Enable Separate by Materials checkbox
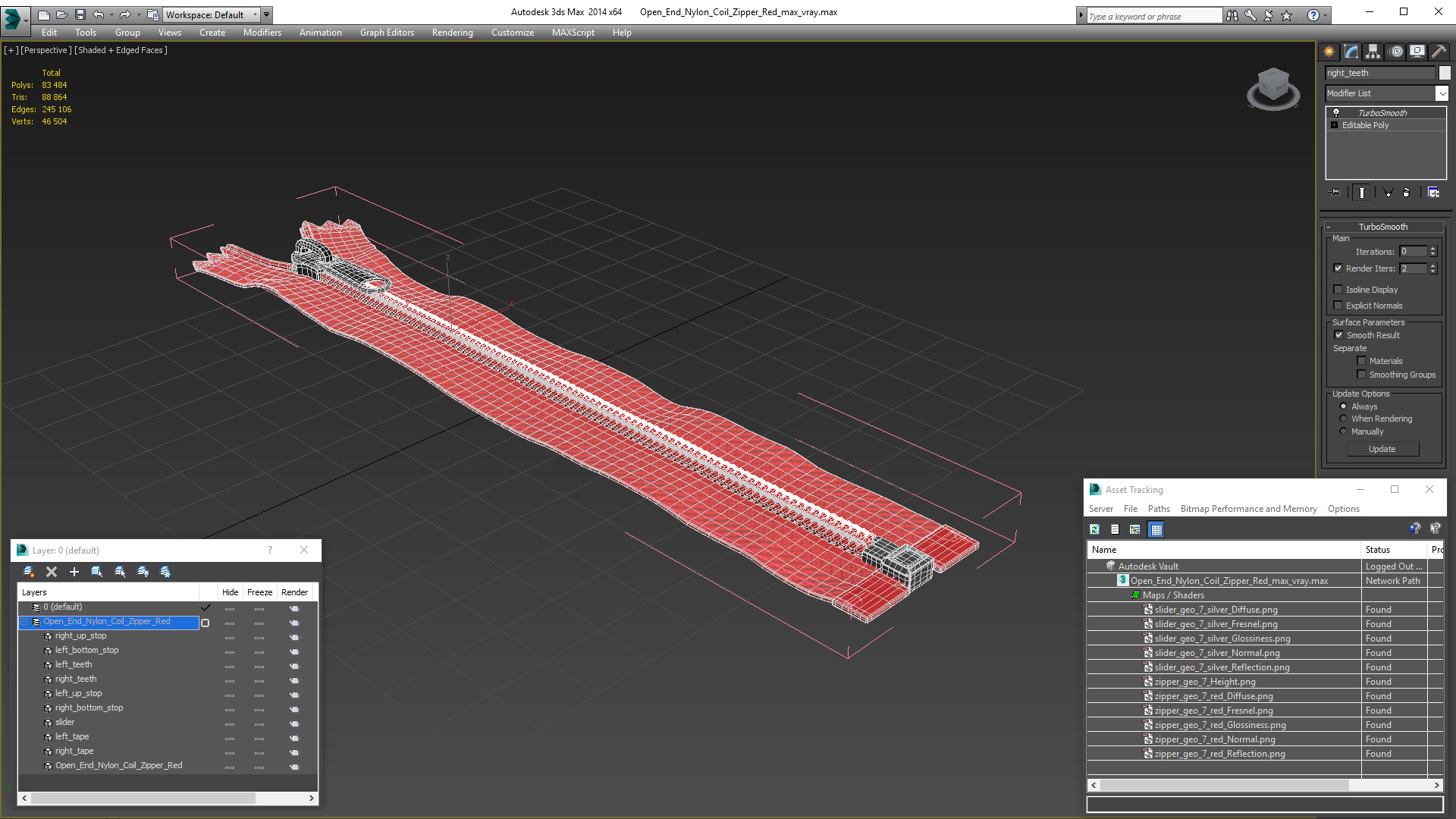The width and height of the screenshot is (1456, 819). pyautogui.click(x=1361, y=361)
